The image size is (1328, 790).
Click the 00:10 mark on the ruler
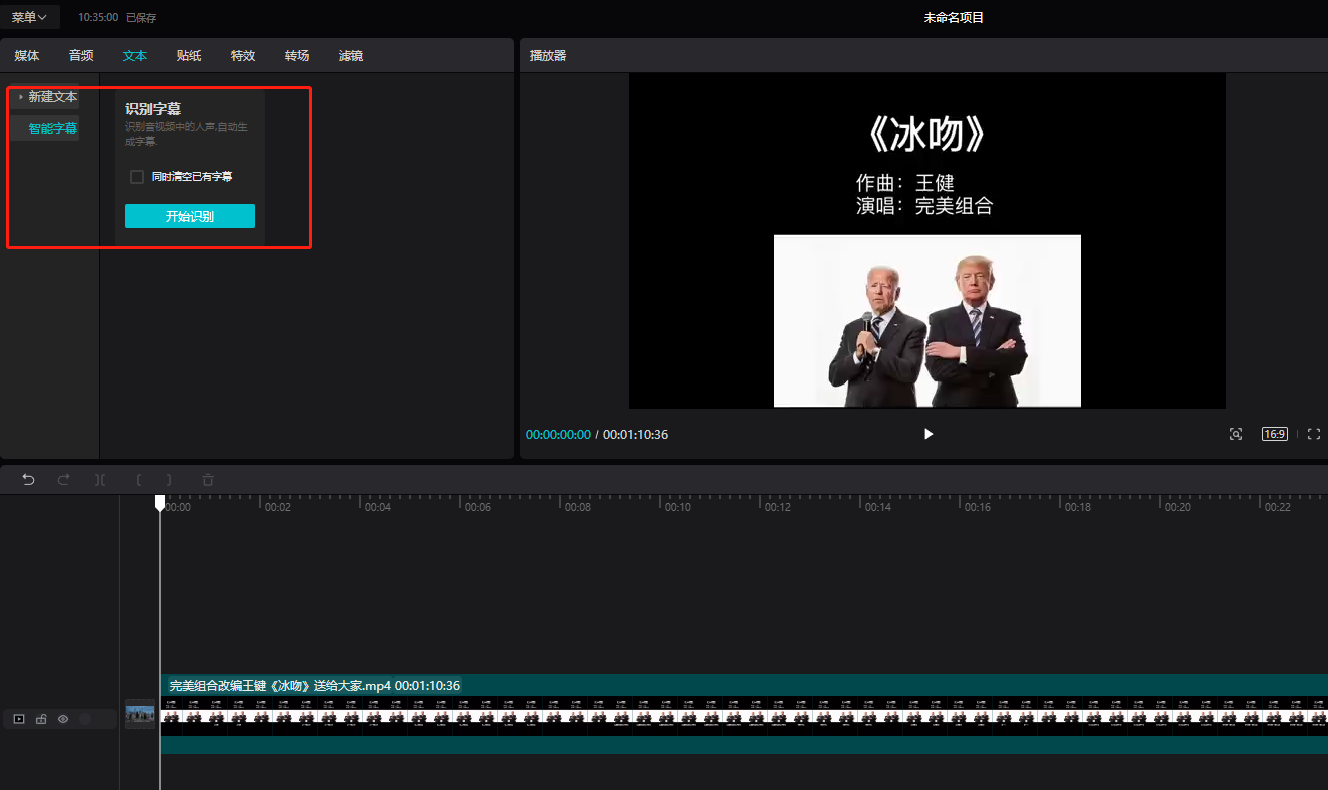[x=677, y=507]
